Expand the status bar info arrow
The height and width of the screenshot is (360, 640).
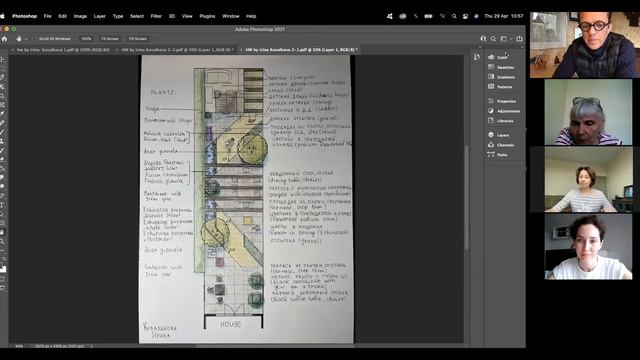pos(91,346)
